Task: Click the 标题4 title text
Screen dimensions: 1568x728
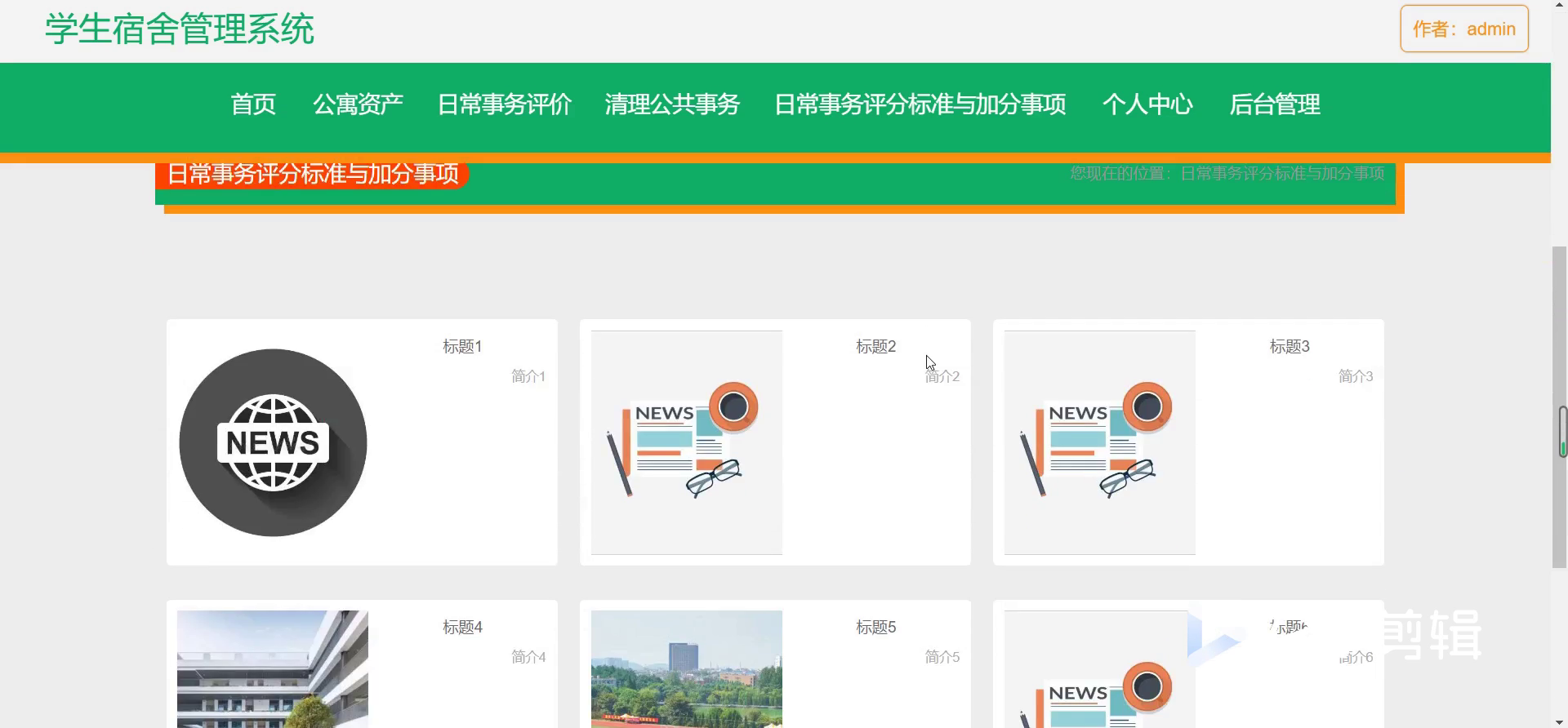Action: (462, 628)
